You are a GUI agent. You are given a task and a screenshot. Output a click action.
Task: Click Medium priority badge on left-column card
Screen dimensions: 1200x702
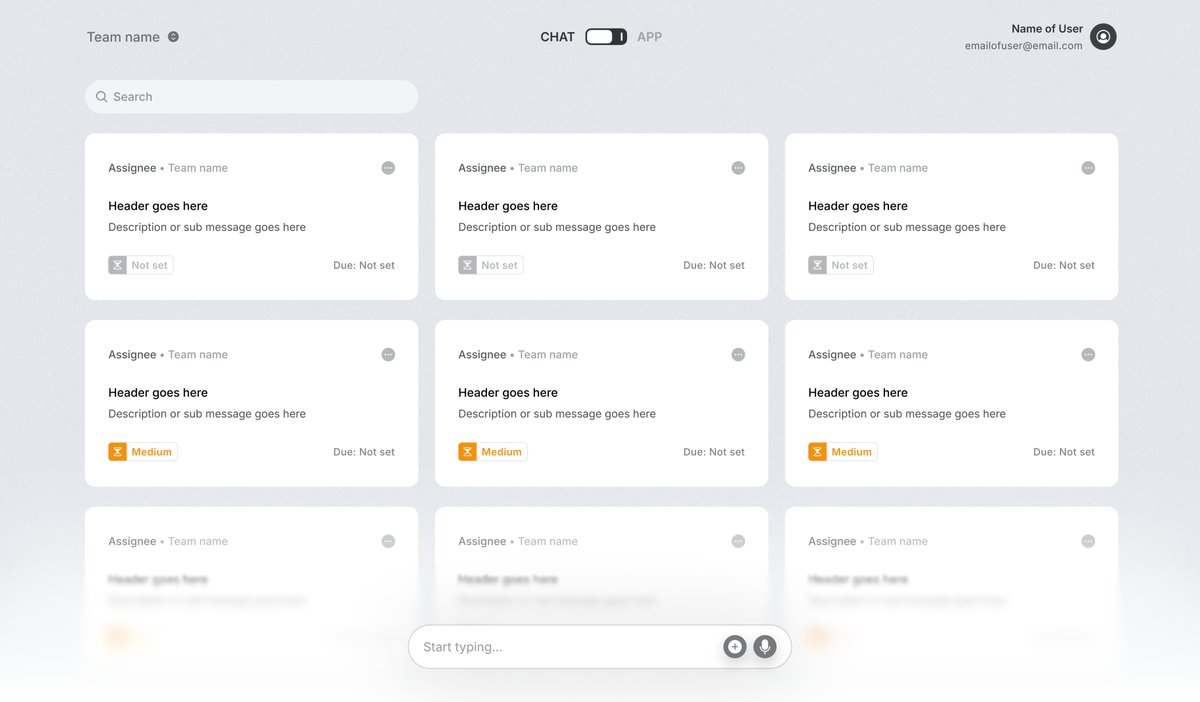(x=143, y=452)
